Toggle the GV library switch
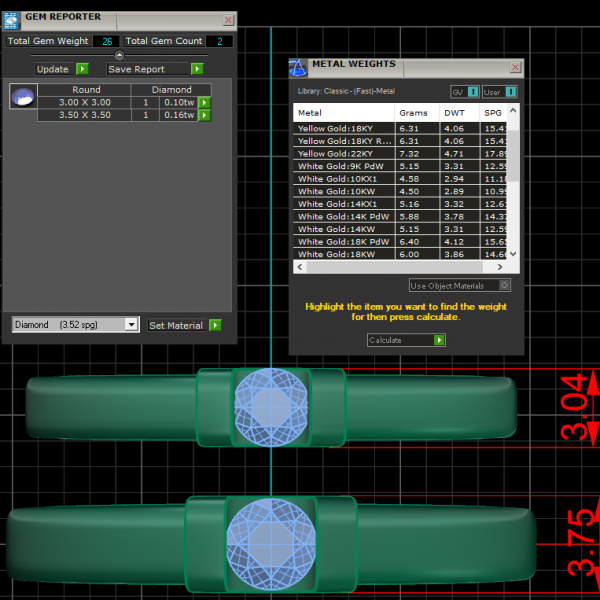This screenshot has height=600, width=600. click(x=473, y=92)
